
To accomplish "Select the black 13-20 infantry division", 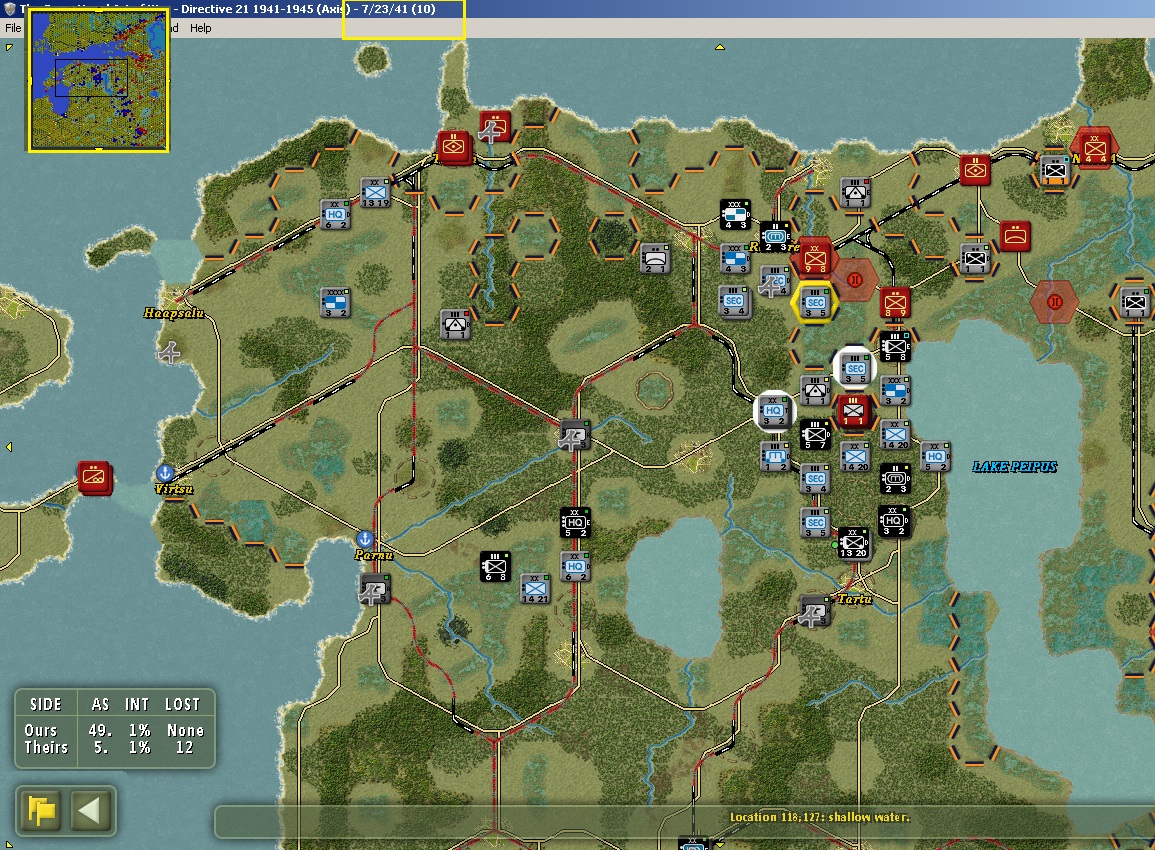I will pos(854,543).
